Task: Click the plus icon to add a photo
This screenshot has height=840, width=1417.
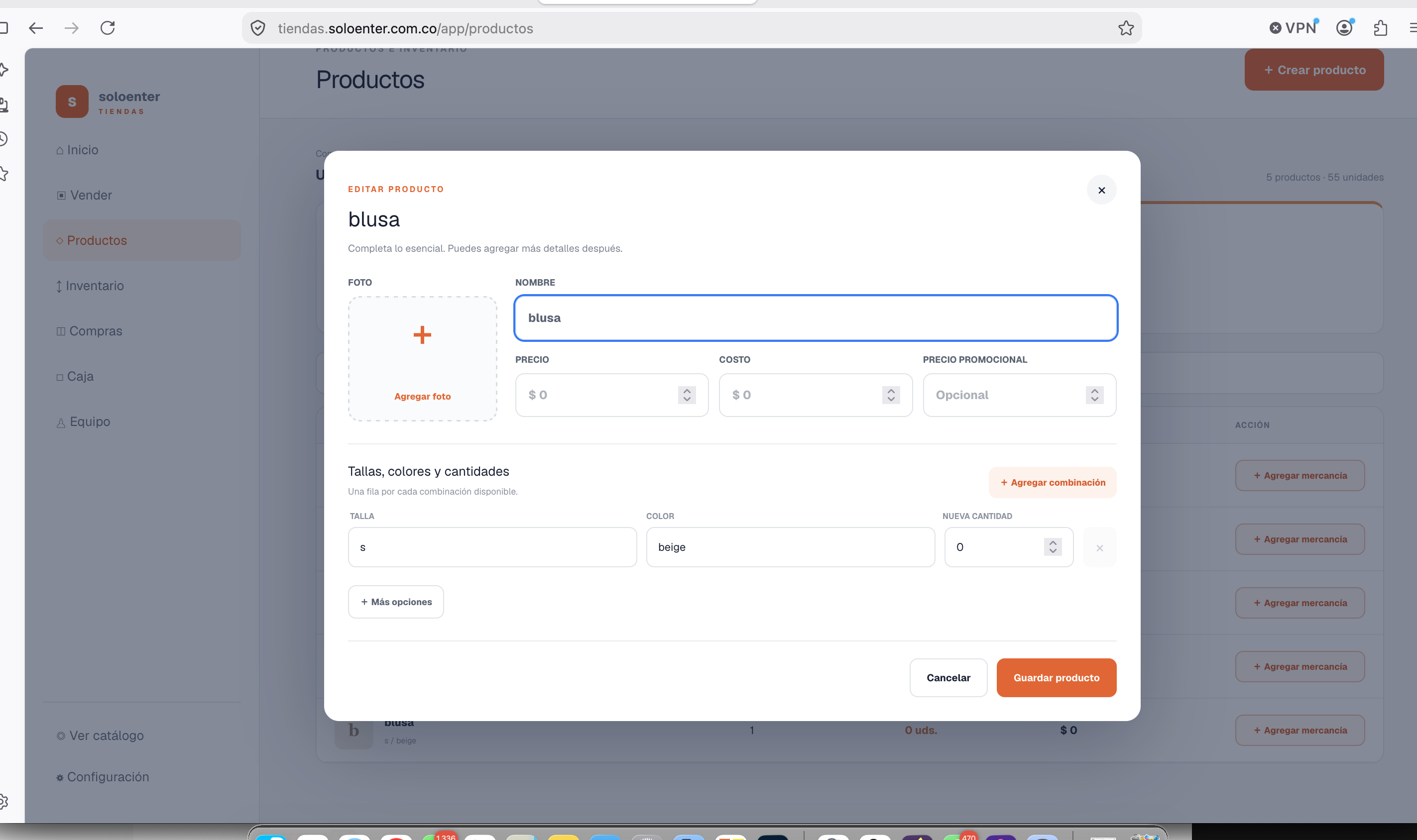Action: pos(422,334)
